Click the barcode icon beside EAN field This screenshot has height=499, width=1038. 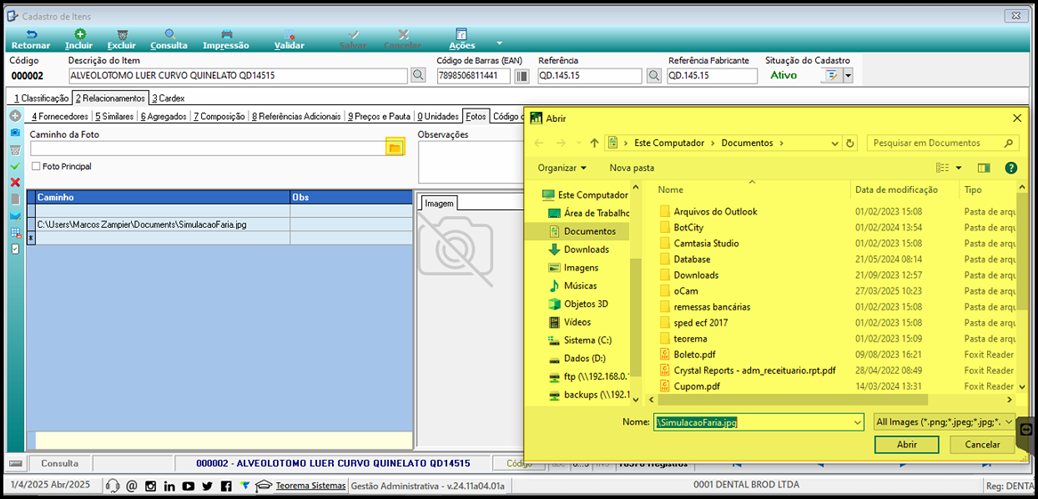tap(522, 75)
